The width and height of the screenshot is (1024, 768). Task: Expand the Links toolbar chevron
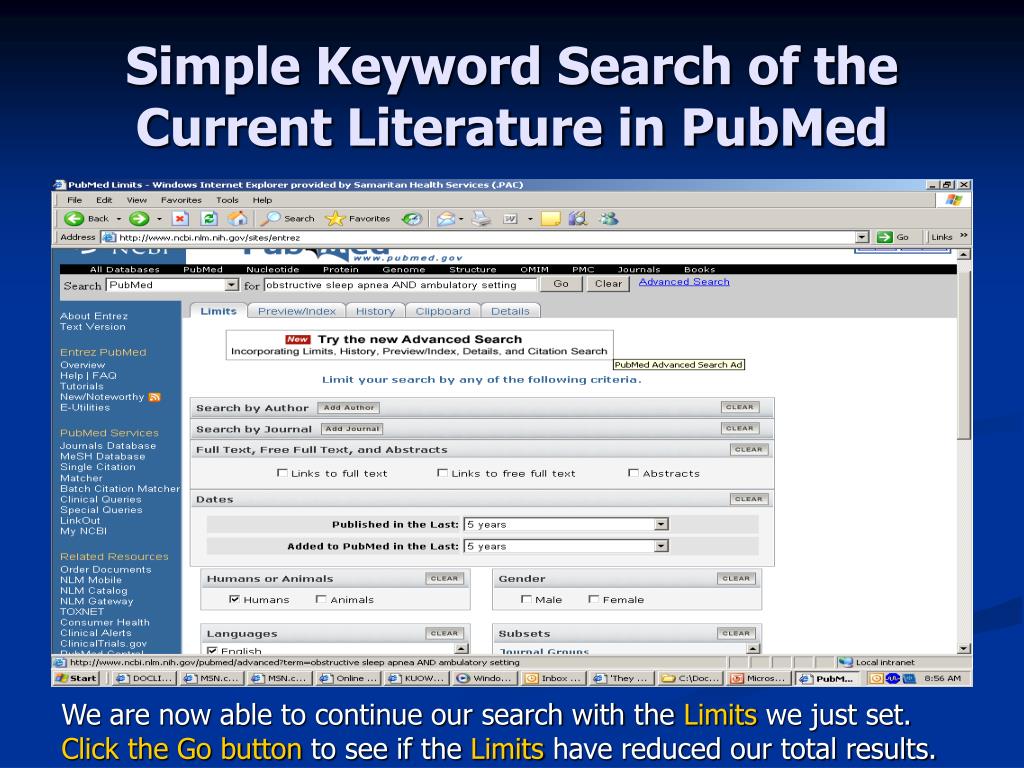point(963,236)
